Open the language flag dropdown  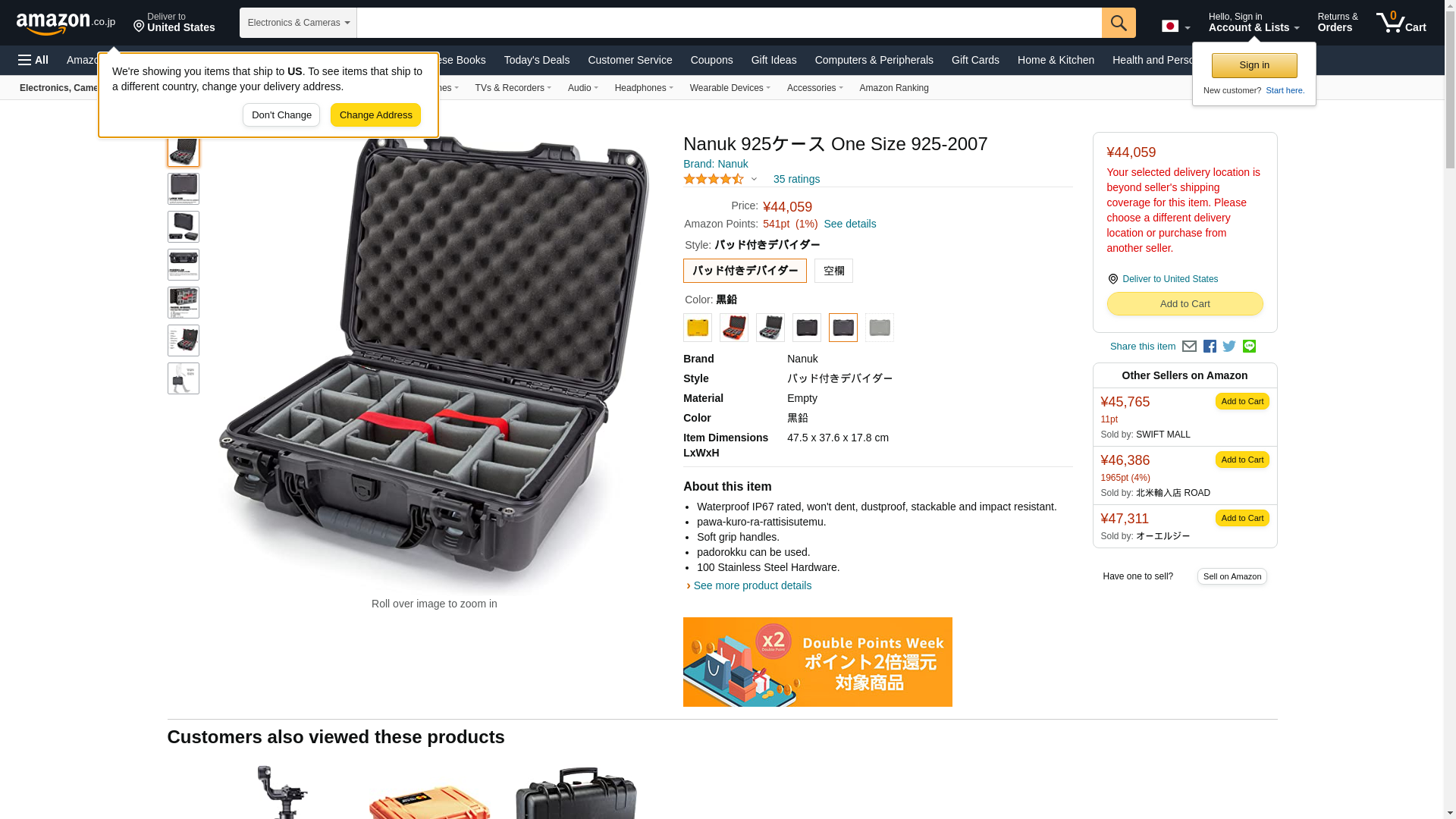point(1176,27)
